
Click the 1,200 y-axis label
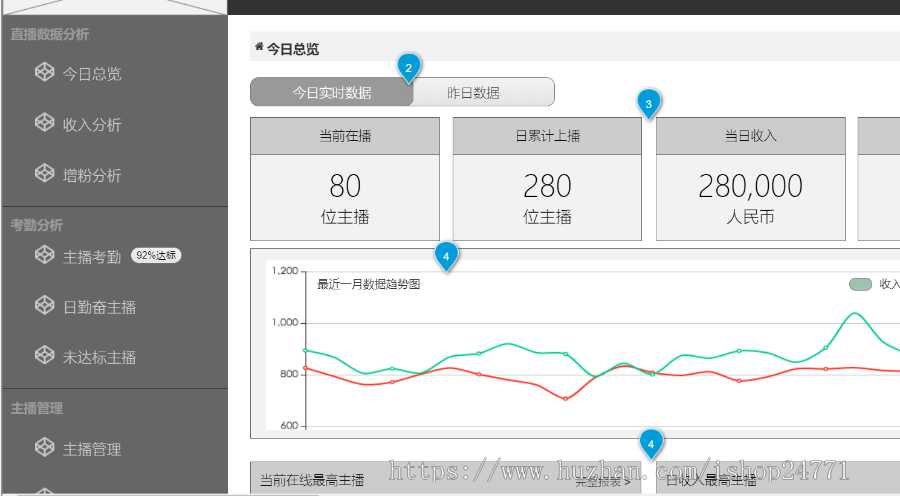[x=285, y=271]
